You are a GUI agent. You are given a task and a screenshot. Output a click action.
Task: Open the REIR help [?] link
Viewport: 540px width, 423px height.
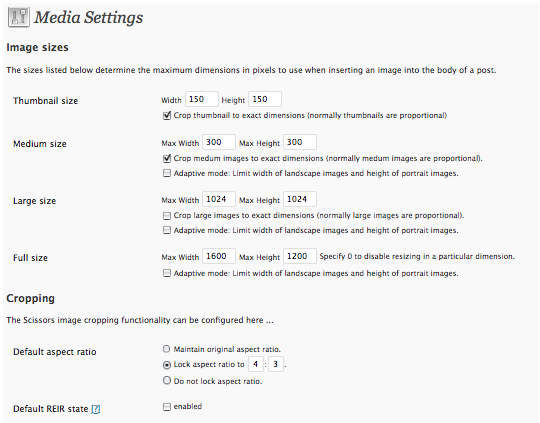coord(96,409)
